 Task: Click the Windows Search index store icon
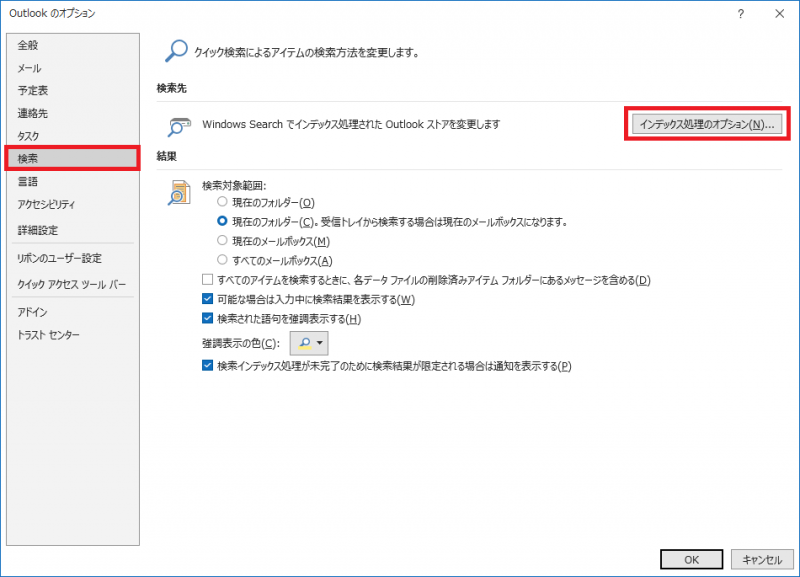[179, 126]
